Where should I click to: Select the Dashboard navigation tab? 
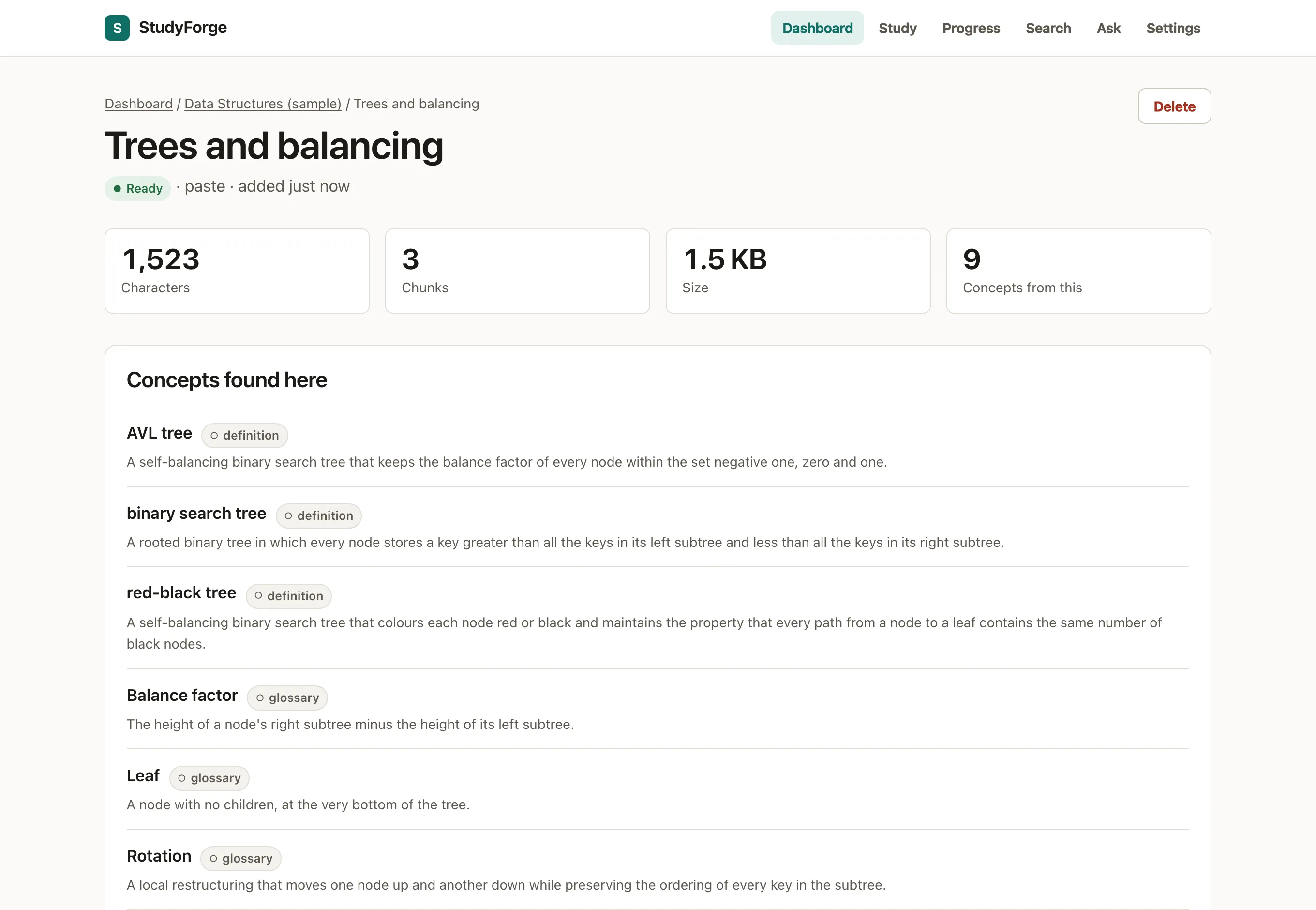[817, 28]
